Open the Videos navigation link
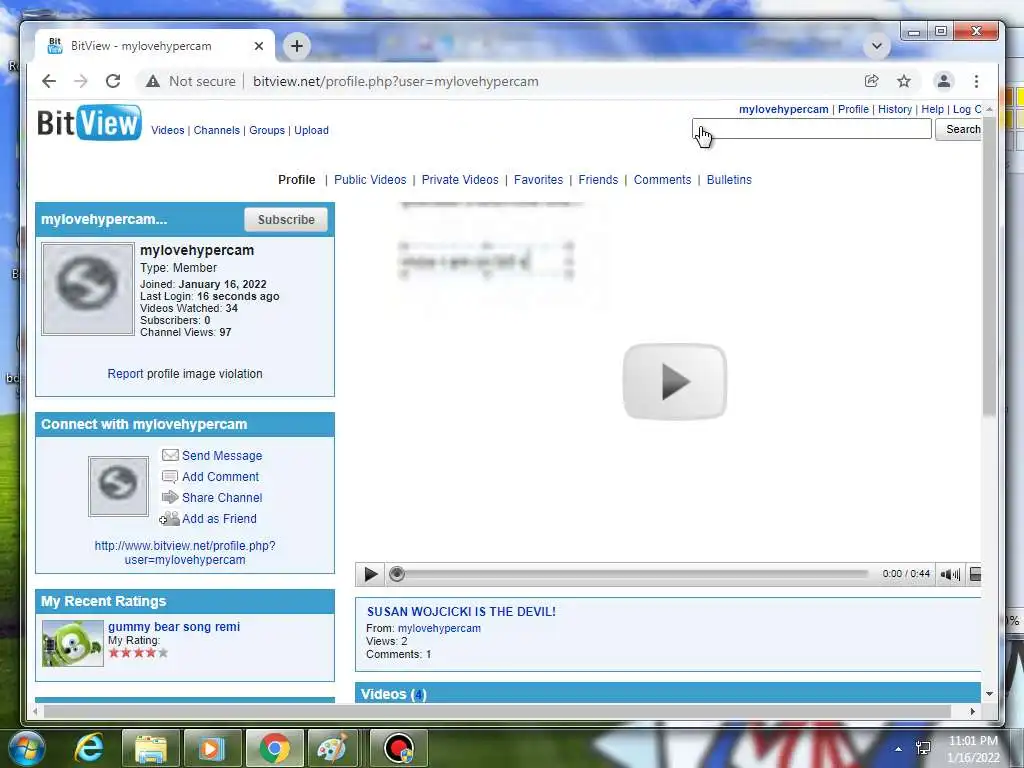Screen dimensions: 1024x768 tap(168, 130)
